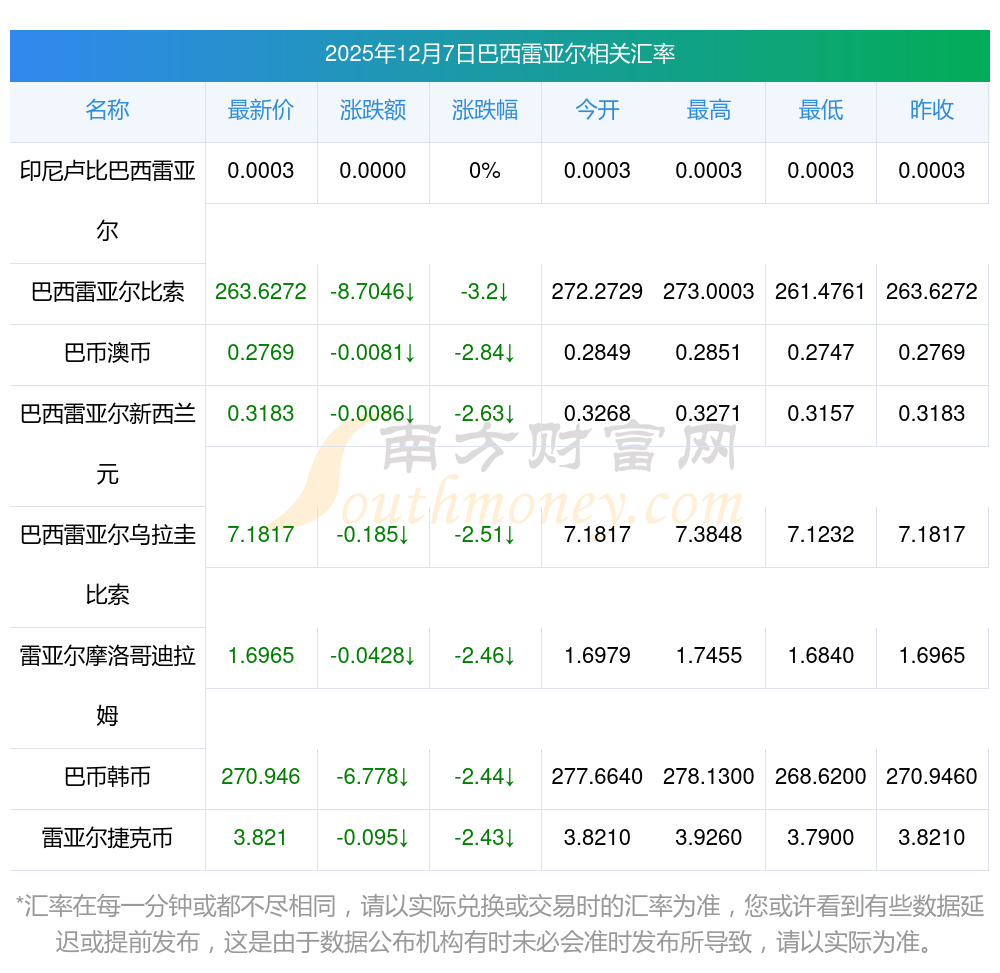
Task: Click the latest price 7.1817 in green
Action: point(261,534)
